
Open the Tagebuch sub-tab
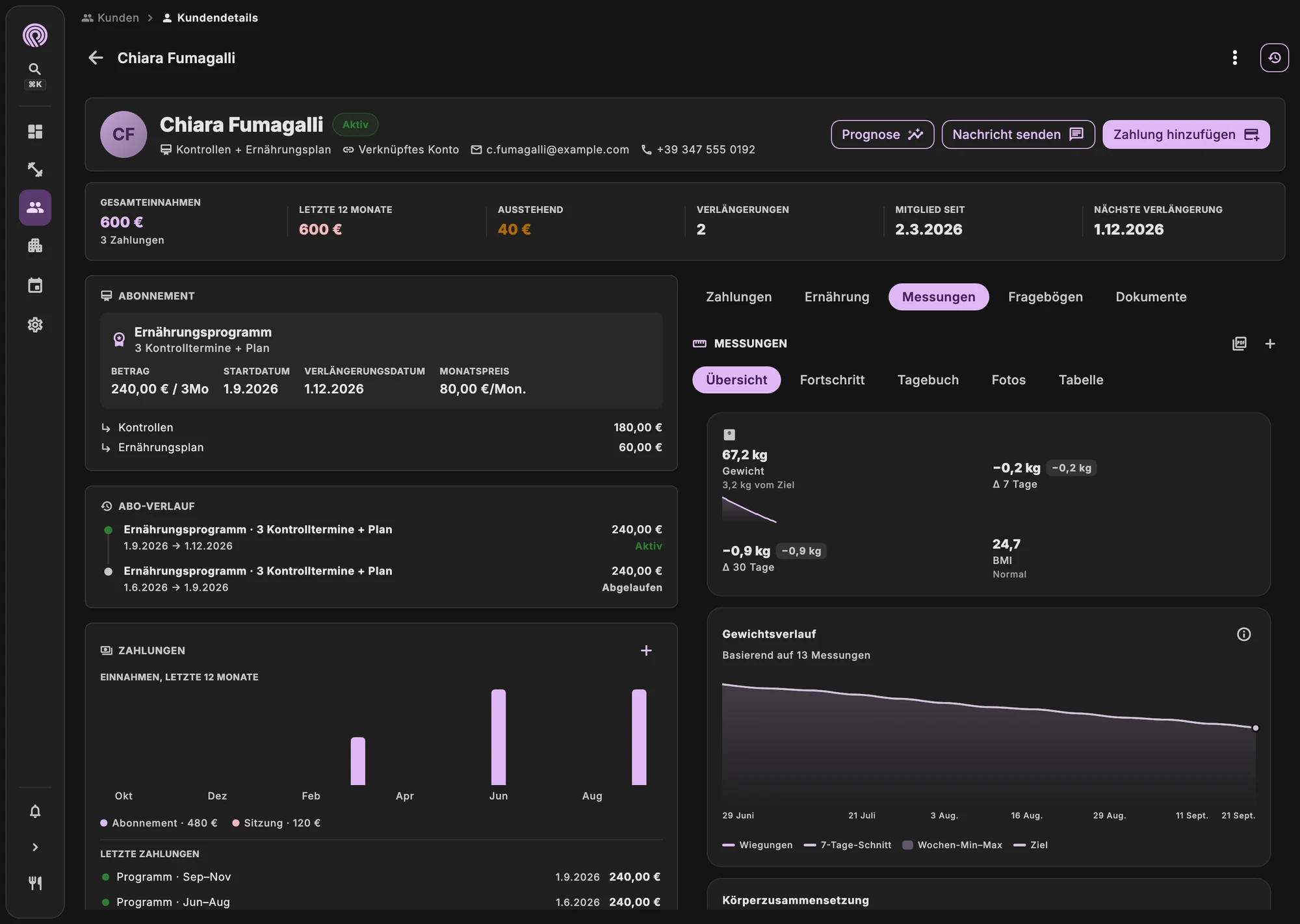(928, 380)
